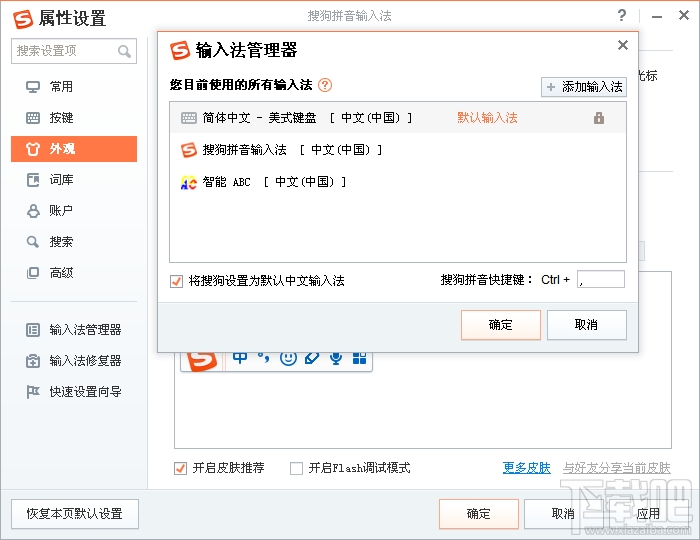This screenshot has width=700, height=540.
Task: Click the pen handwriting icon on preview bar
Action: pyautogui.click(x=312, y=358)
